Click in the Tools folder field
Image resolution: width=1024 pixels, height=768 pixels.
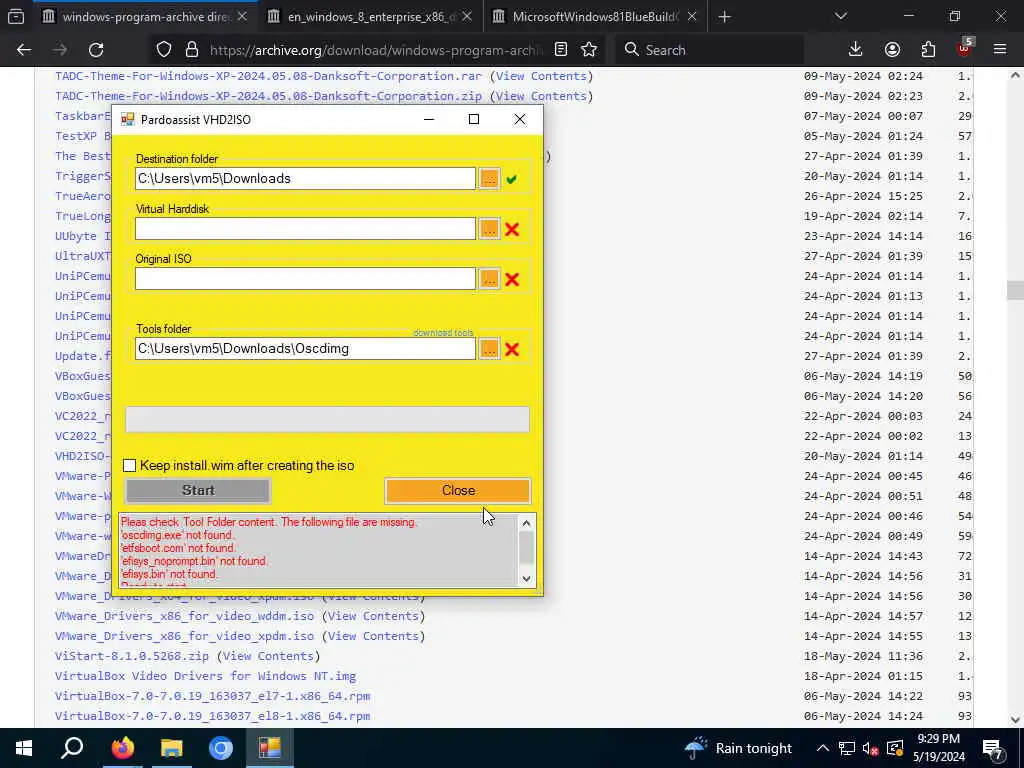click(305, 349)
